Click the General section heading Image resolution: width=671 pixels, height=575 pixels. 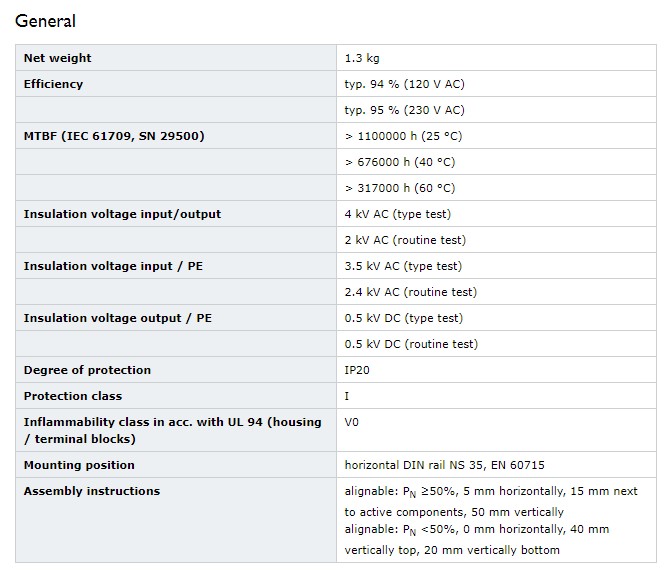point(45,21)
